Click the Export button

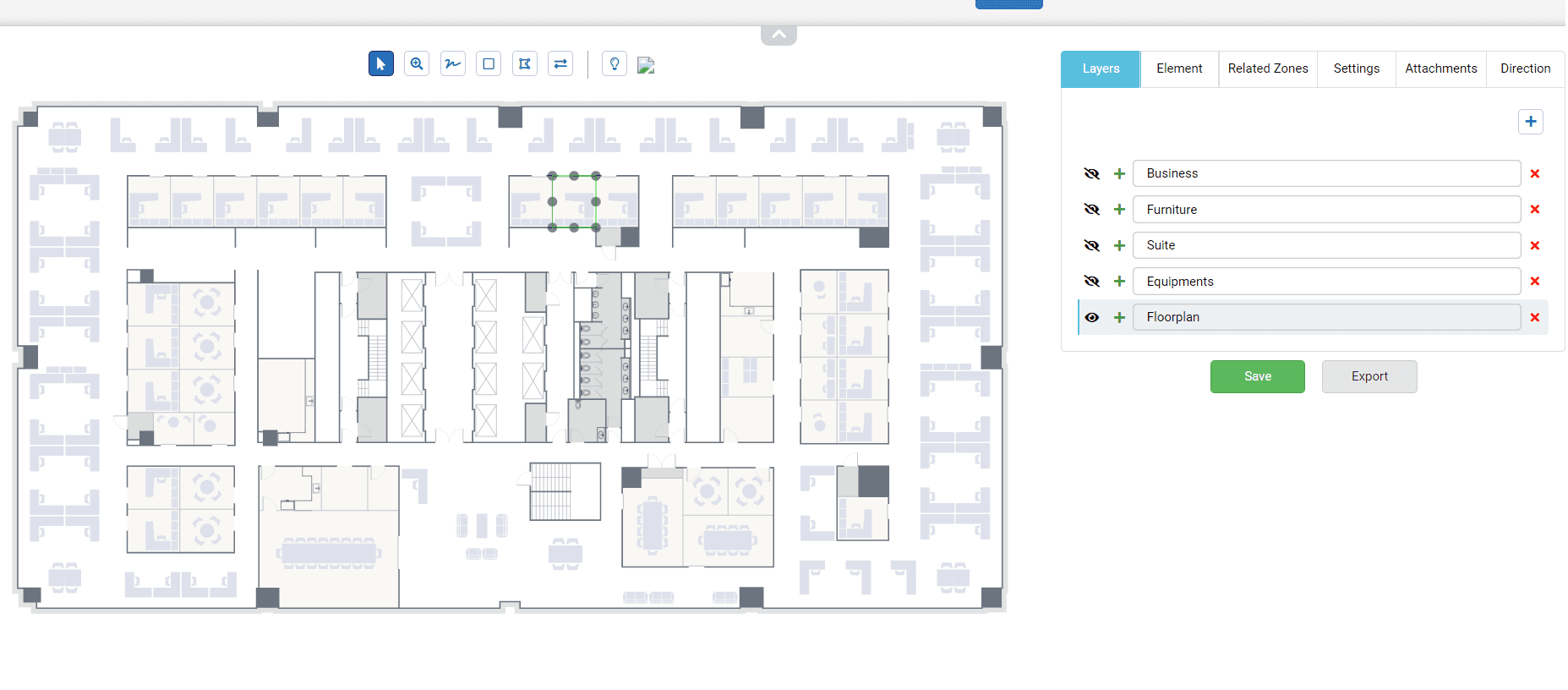(1369, 376)
